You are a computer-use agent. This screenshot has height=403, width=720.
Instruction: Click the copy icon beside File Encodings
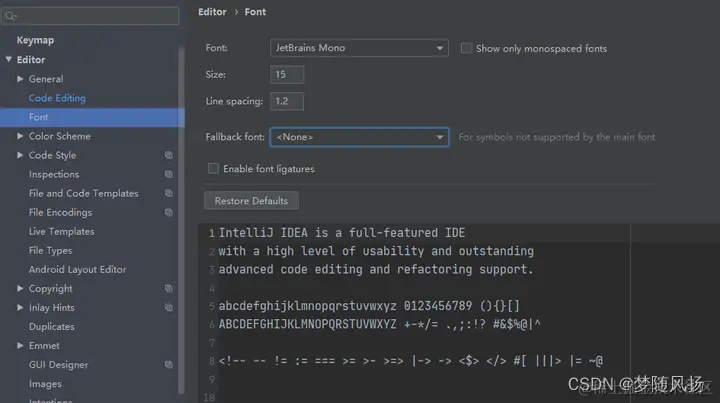pyautogui.click(x=169, y=213)
